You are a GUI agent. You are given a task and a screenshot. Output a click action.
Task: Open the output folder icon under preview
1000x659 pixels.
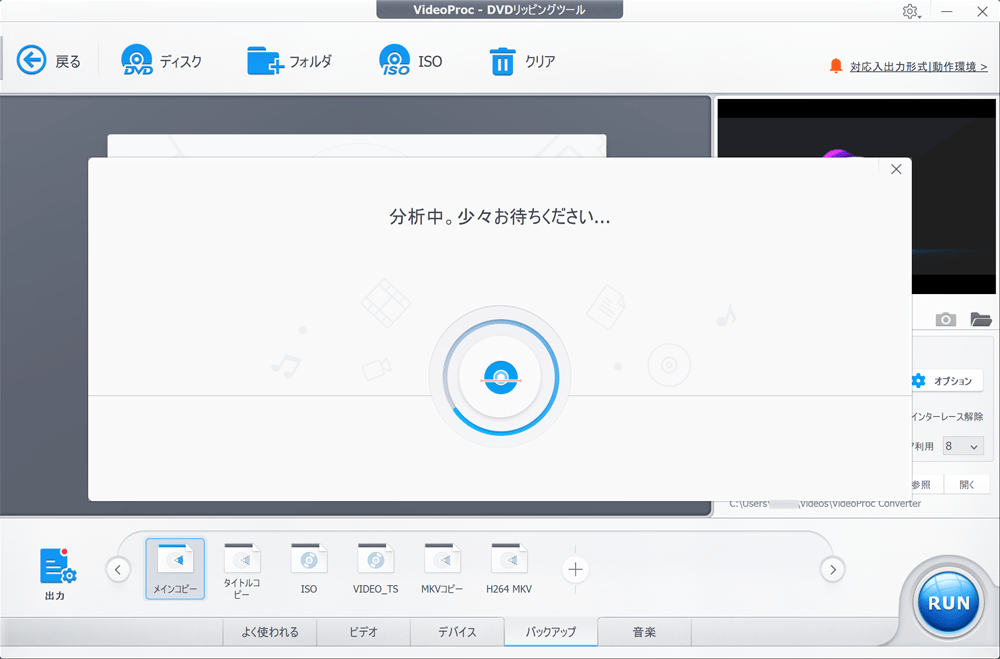click(980, 319)
